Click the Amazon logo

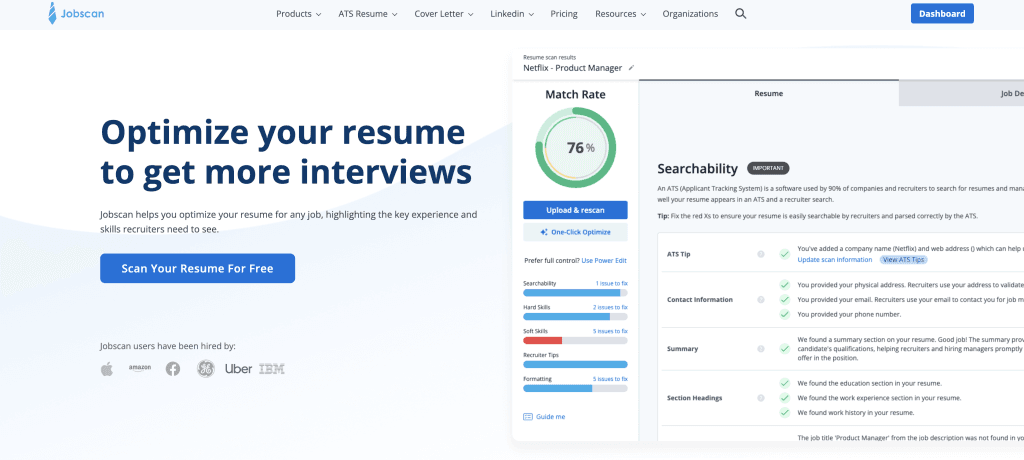140,369
